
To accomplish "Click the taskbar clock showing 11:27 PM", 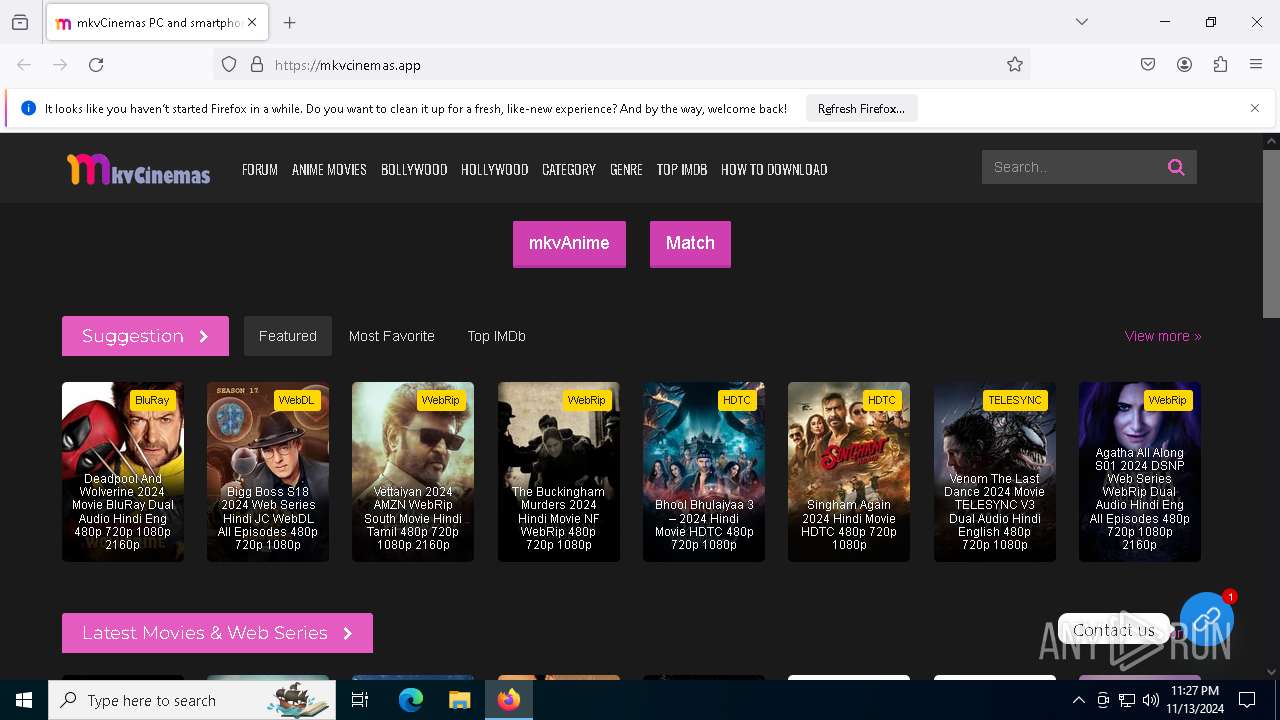I will click(1195, 700).
